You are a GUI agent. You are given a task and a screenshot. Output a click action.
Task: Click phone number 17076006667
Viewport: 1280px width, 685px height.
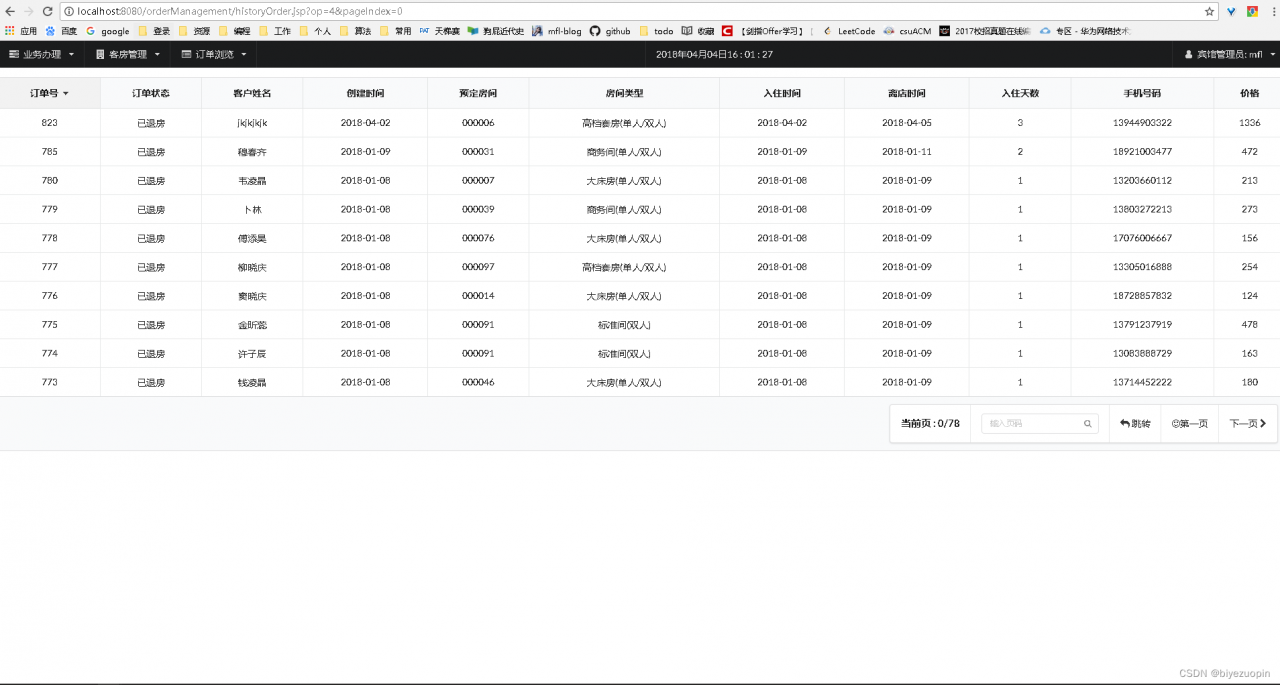(x=1142, y=238)
